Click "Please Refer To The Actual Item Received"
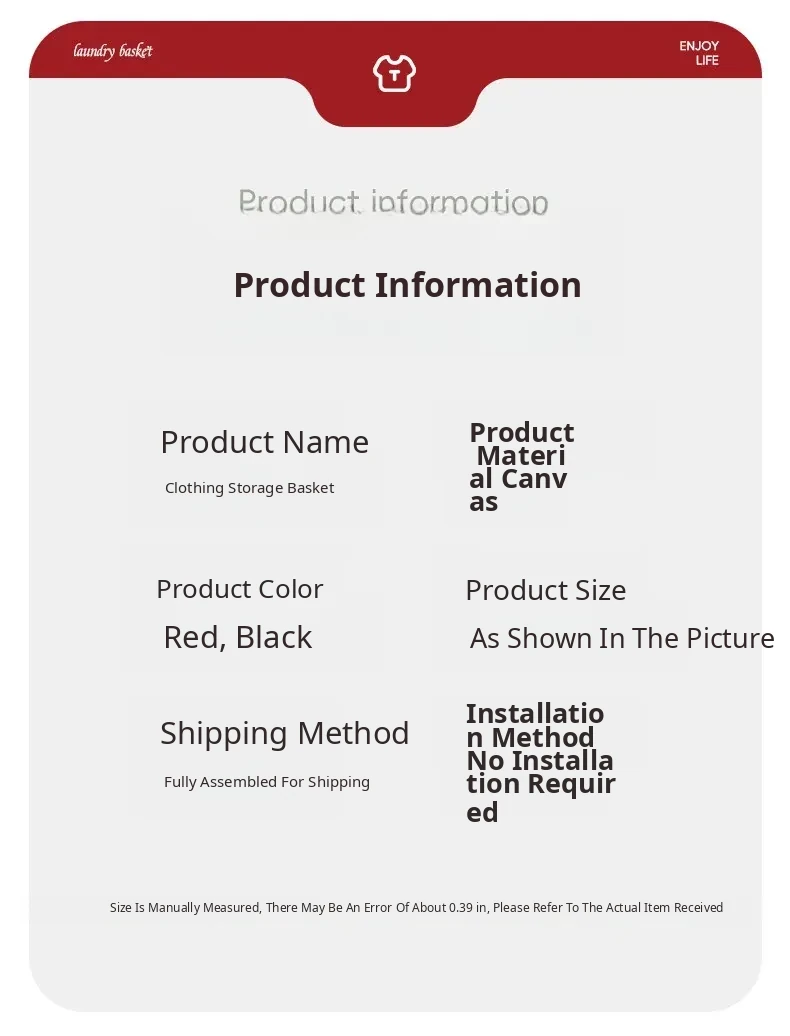The height and width of the screenshot is (1036, 790). click(608, 908)
